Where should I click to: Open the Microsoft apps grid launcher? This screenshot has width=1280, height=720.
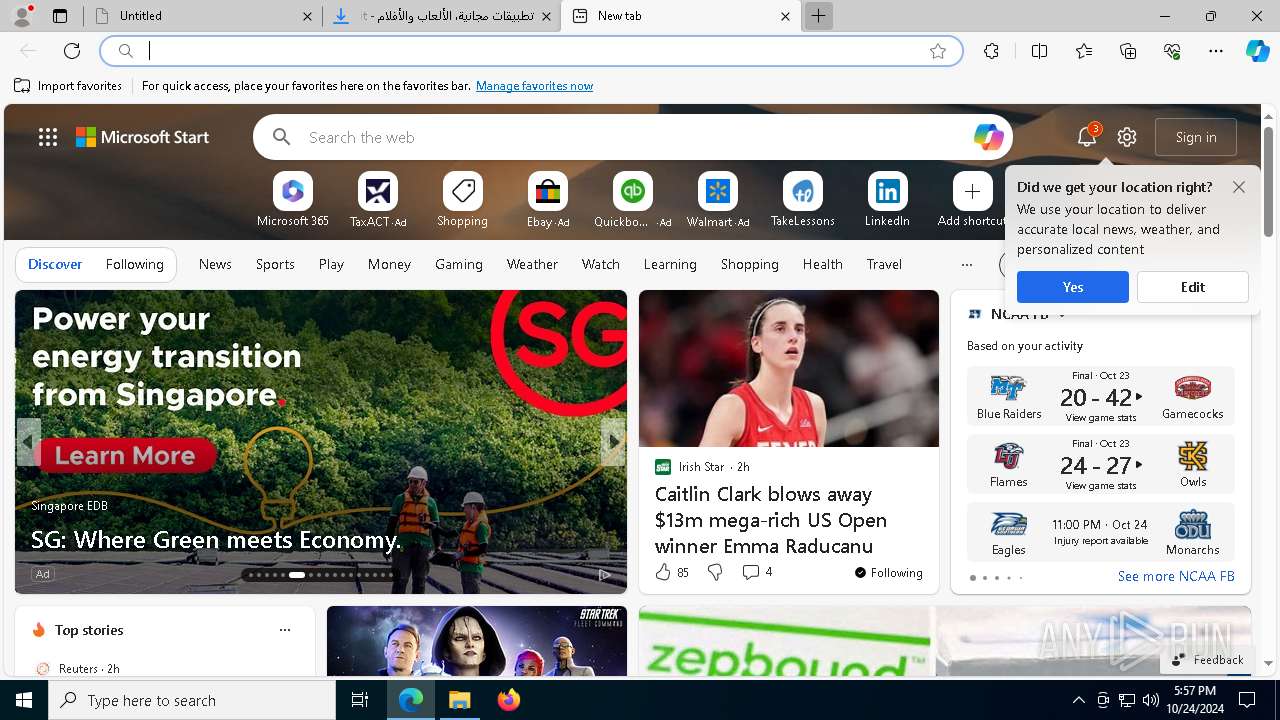click(x=48, y=137)
